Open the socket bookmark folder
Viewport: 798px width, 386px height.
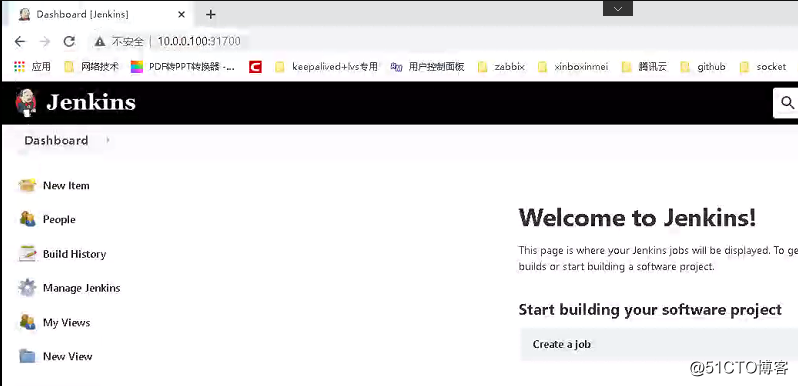(763, 67)
